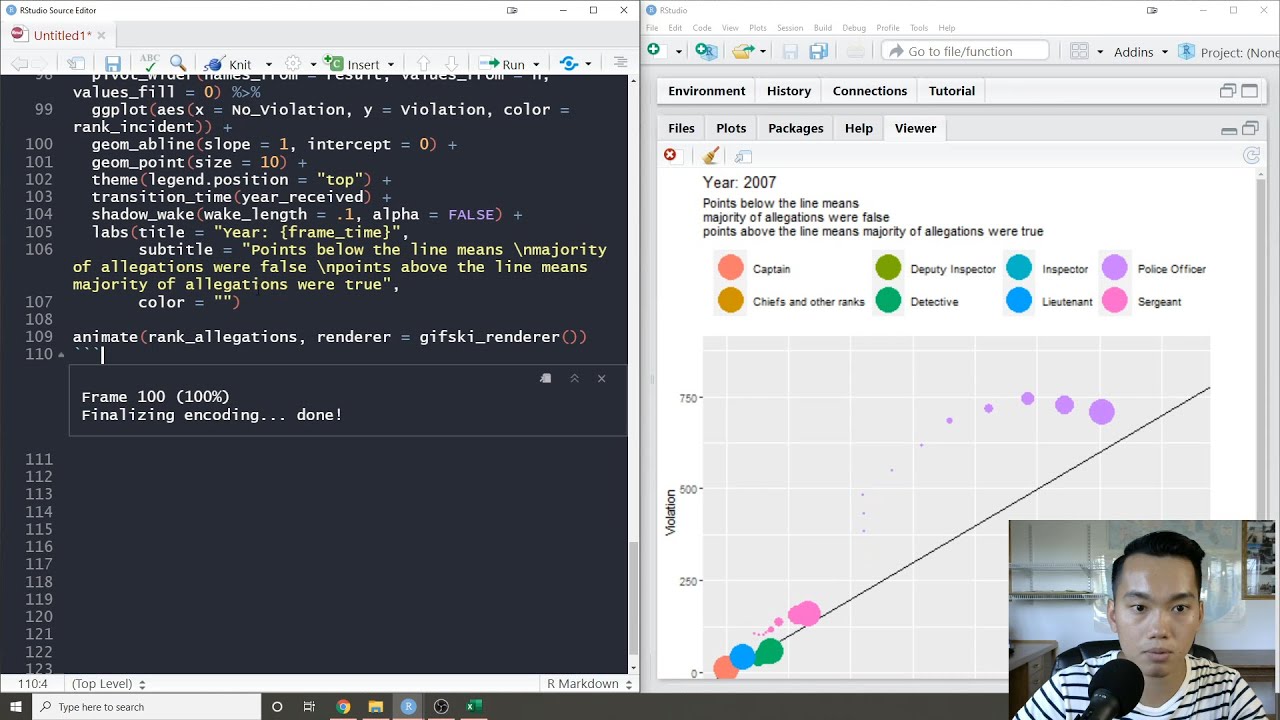The width and height of the screenshot is (1280, 720).
Task: Run the current selection
Action: pyautogui.click(x=502, y=64)
